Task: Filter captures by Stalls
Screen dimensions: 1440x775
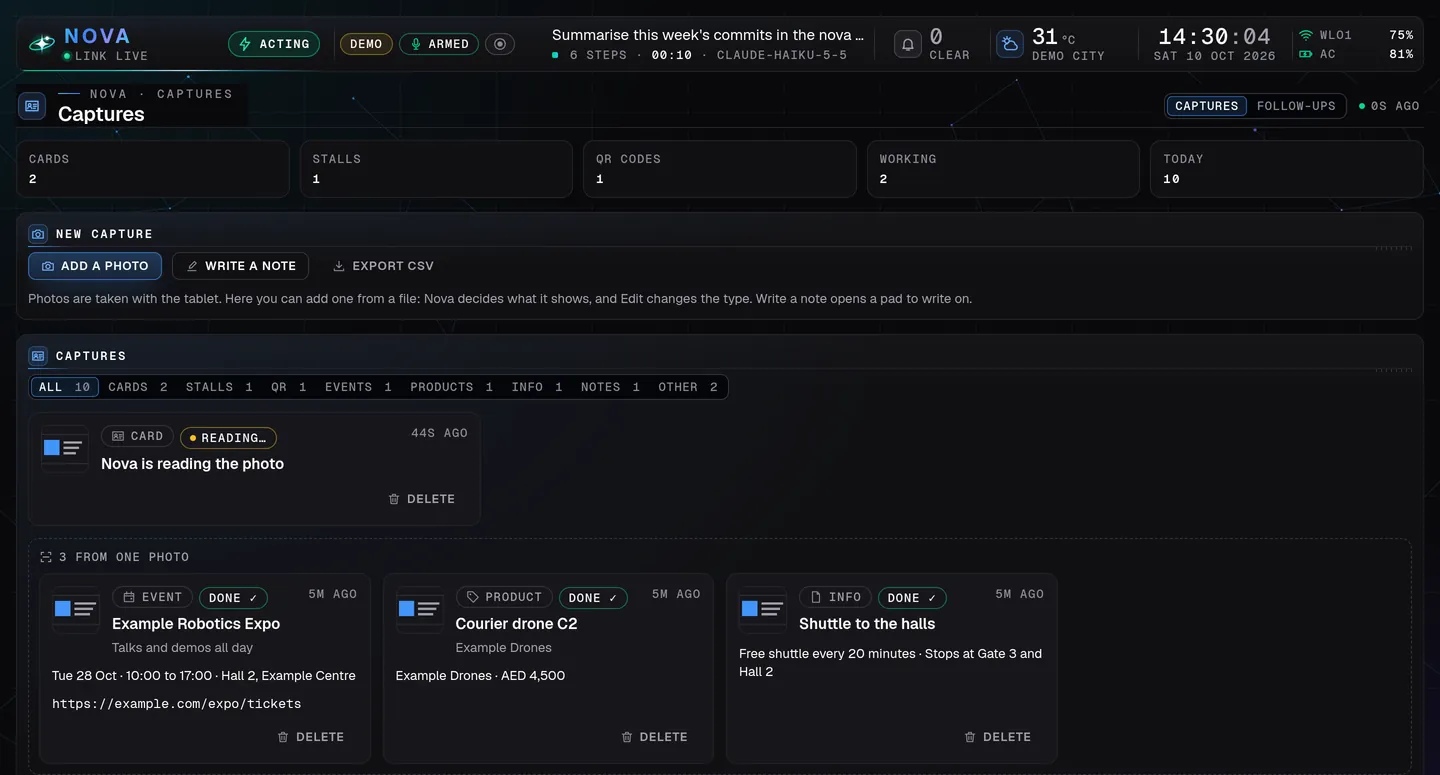Action: [219, 387]
